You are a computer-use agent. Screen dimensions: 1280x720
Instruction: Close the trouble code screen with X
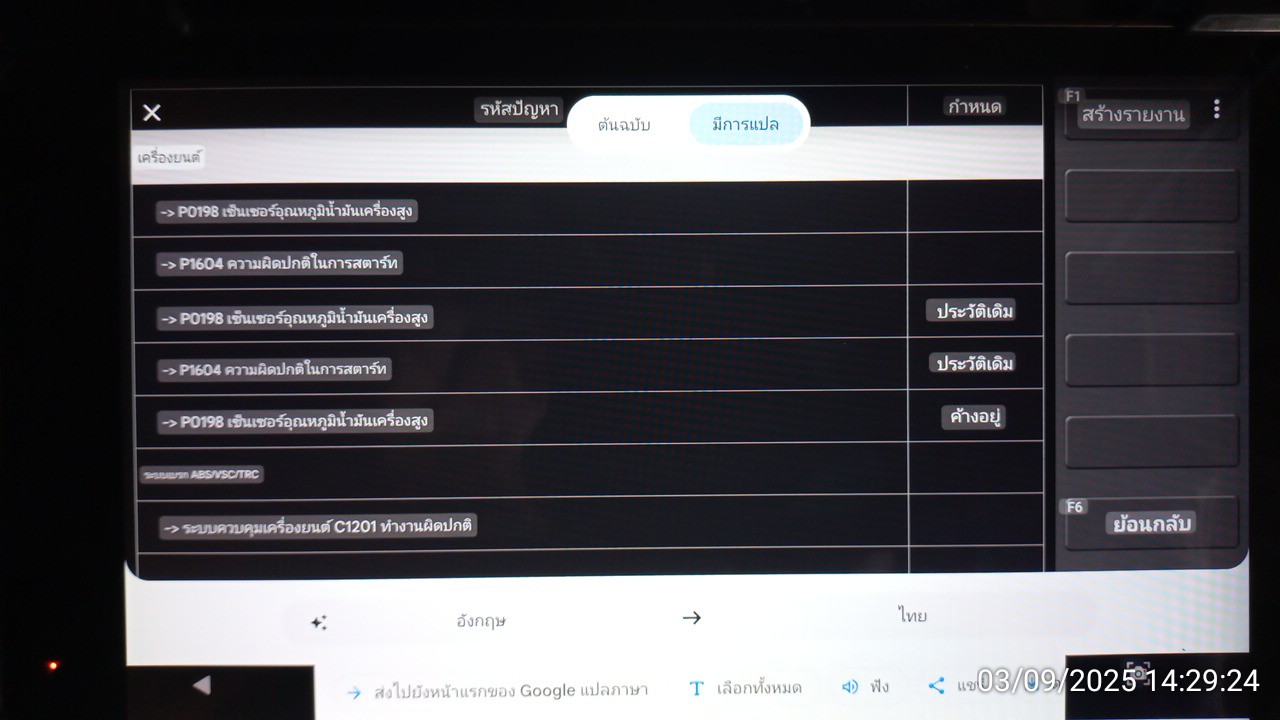pyautogui.click(x=152, y=112)
